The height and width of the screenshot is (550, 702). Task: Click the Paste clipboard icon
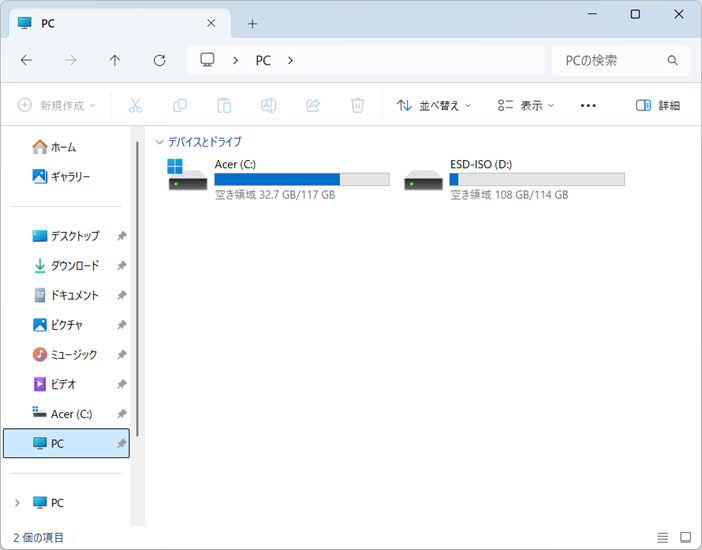224,105
